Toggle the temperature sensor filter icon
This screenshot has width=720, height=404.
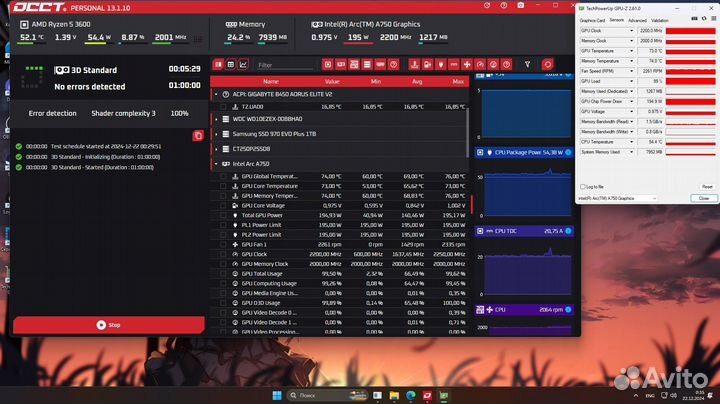pyautogui.click(x=414, y=65)
